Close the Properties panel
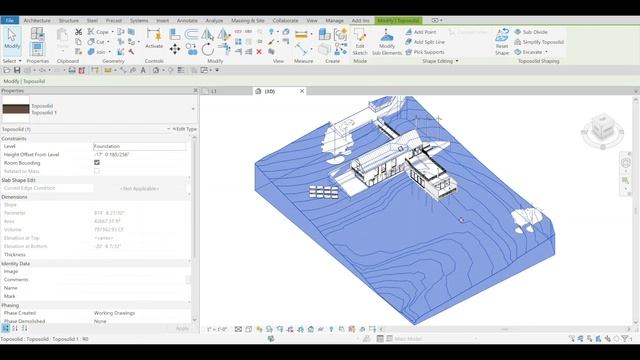Viewport: 640px width, 360px height. coord(195,91)
